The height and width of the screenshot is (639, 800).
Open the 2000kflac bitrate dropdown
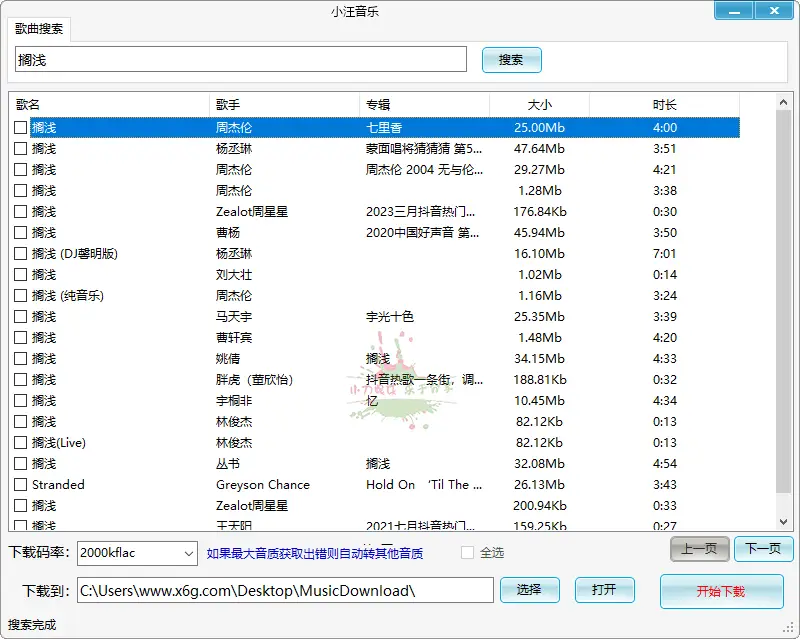click(190, 553)
